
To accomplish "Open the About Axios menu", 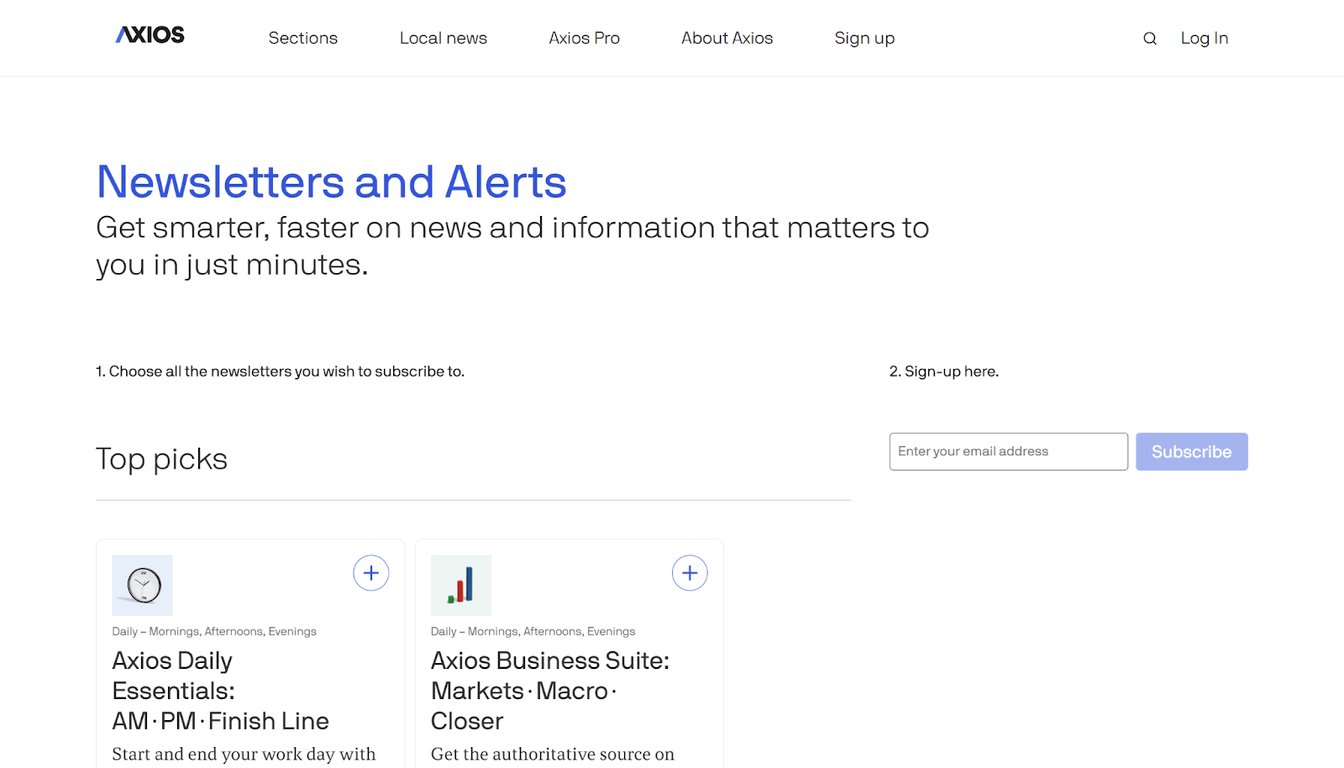I will pos(727,37).
